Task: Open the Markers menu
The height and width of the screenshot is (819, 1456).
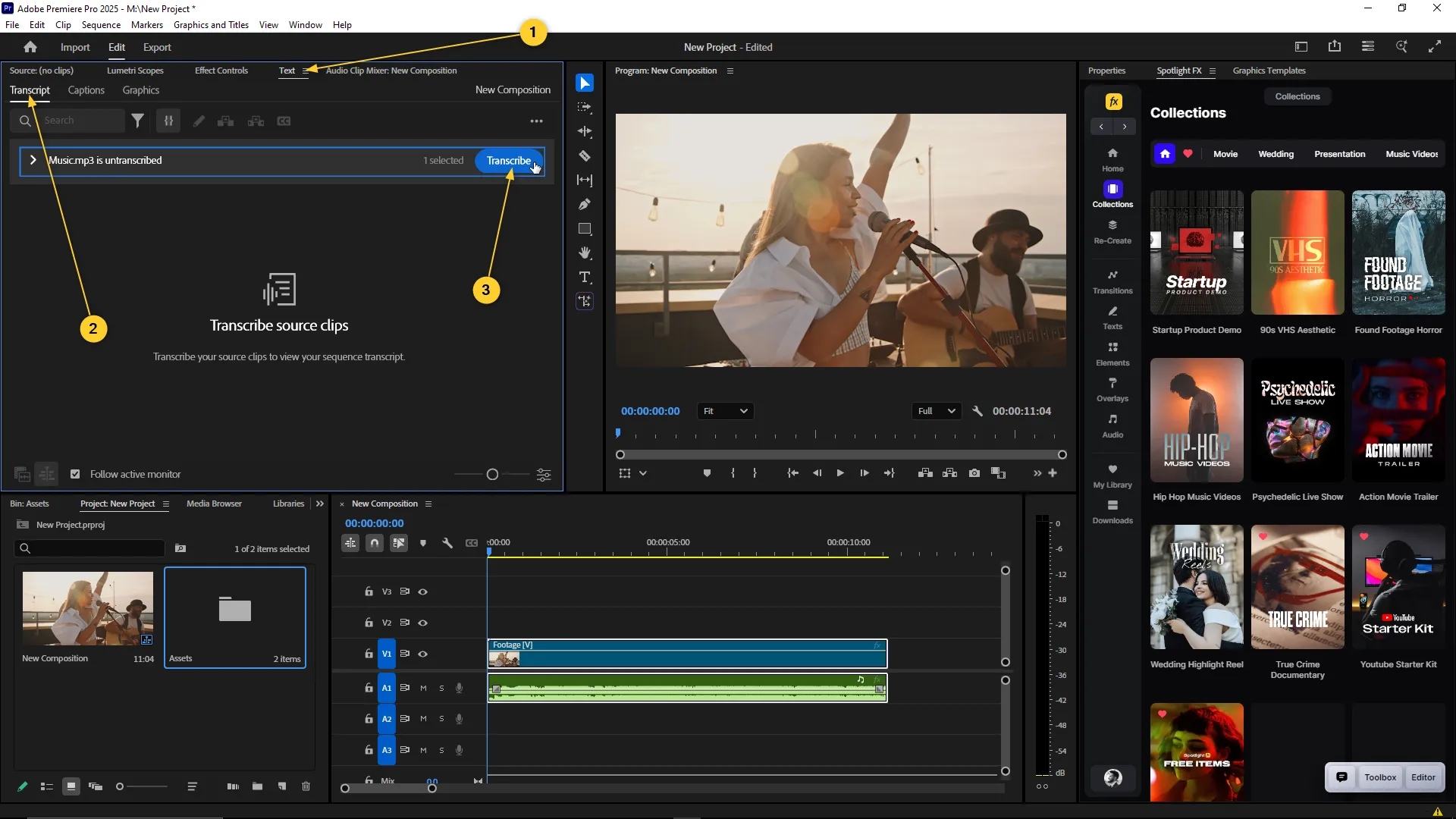Action: (146, 24)
